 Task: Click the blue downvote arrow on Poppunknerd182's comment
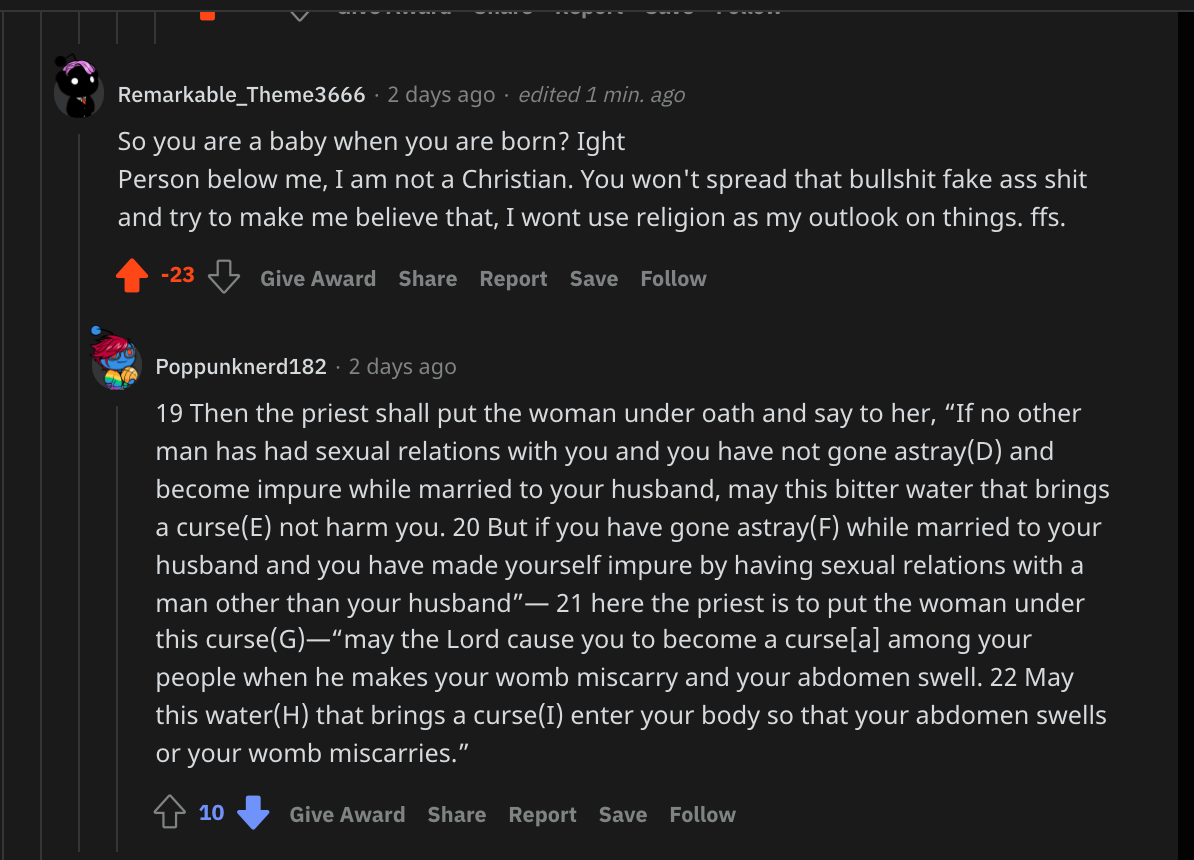[254, 813]
